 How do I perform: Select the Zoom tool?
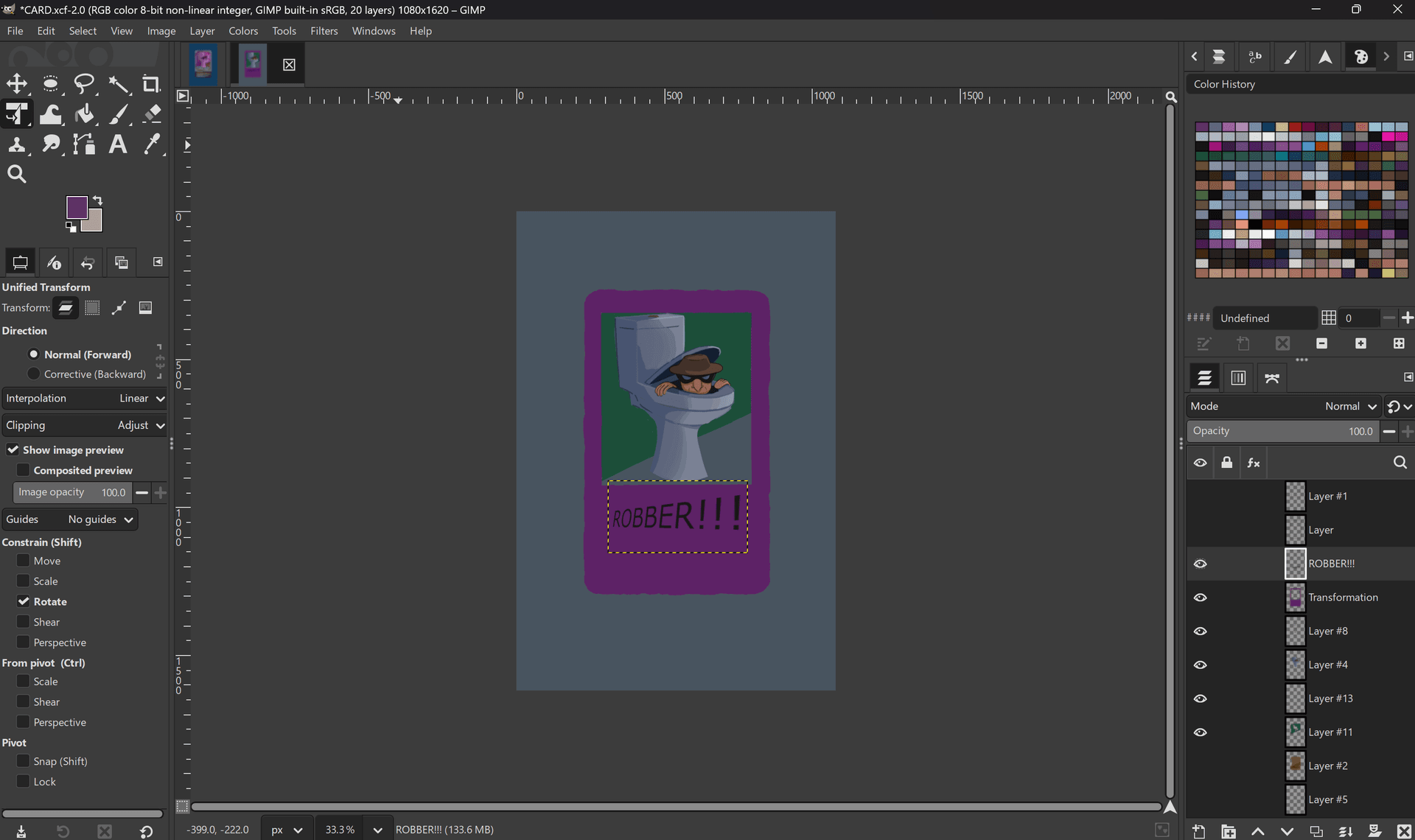[x=16, y=174]
